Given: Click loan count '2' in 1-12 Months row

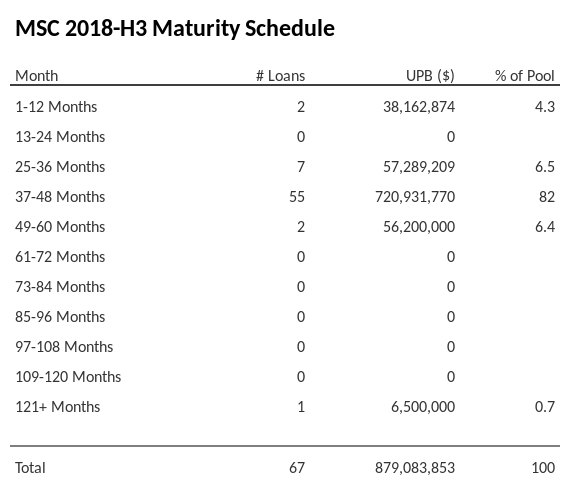Looking at the screenshot, I should [301, 107].
